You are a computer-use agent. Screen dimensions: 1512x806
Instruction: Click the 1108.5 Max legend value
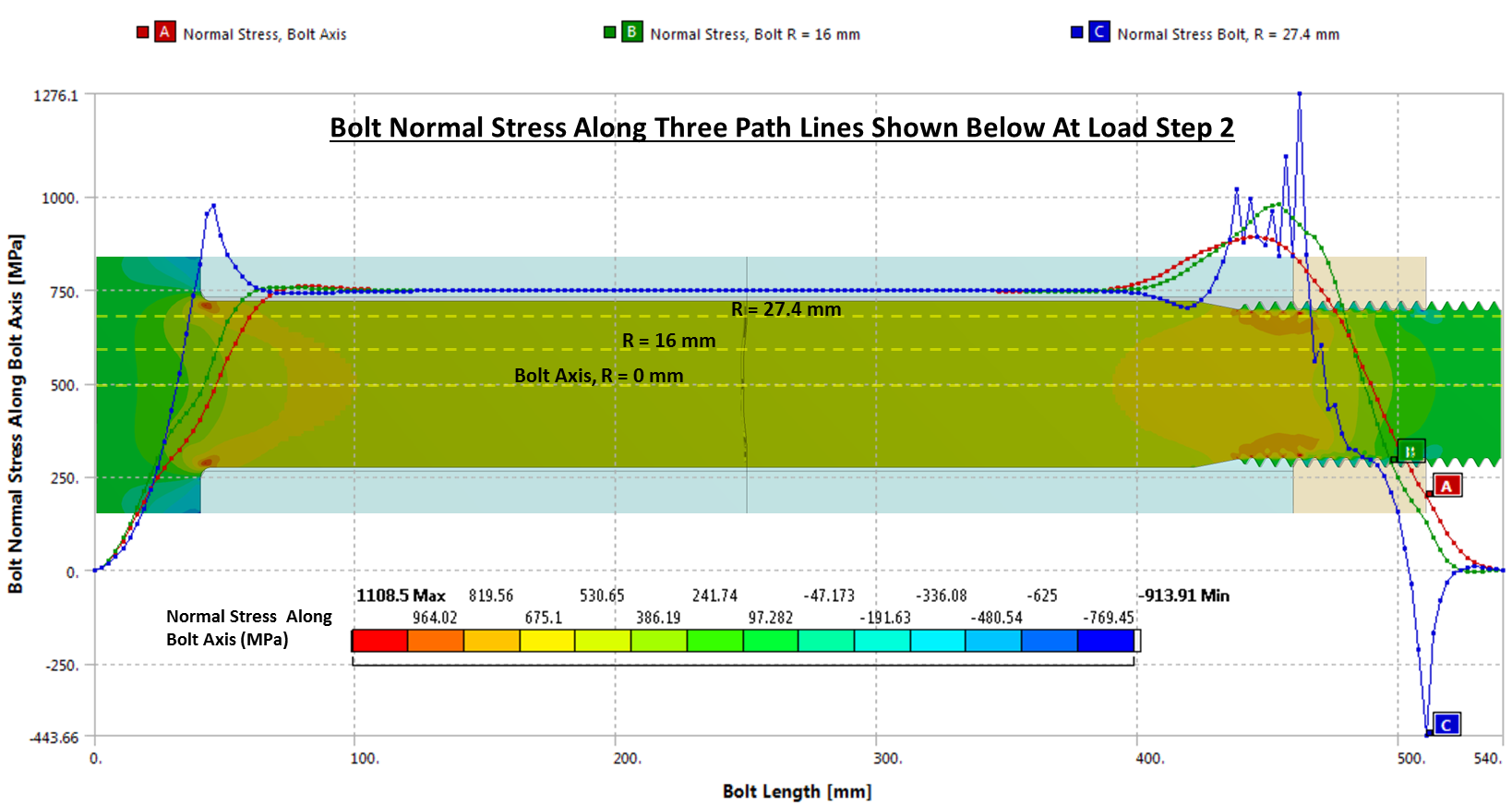[x=401, y=595]
